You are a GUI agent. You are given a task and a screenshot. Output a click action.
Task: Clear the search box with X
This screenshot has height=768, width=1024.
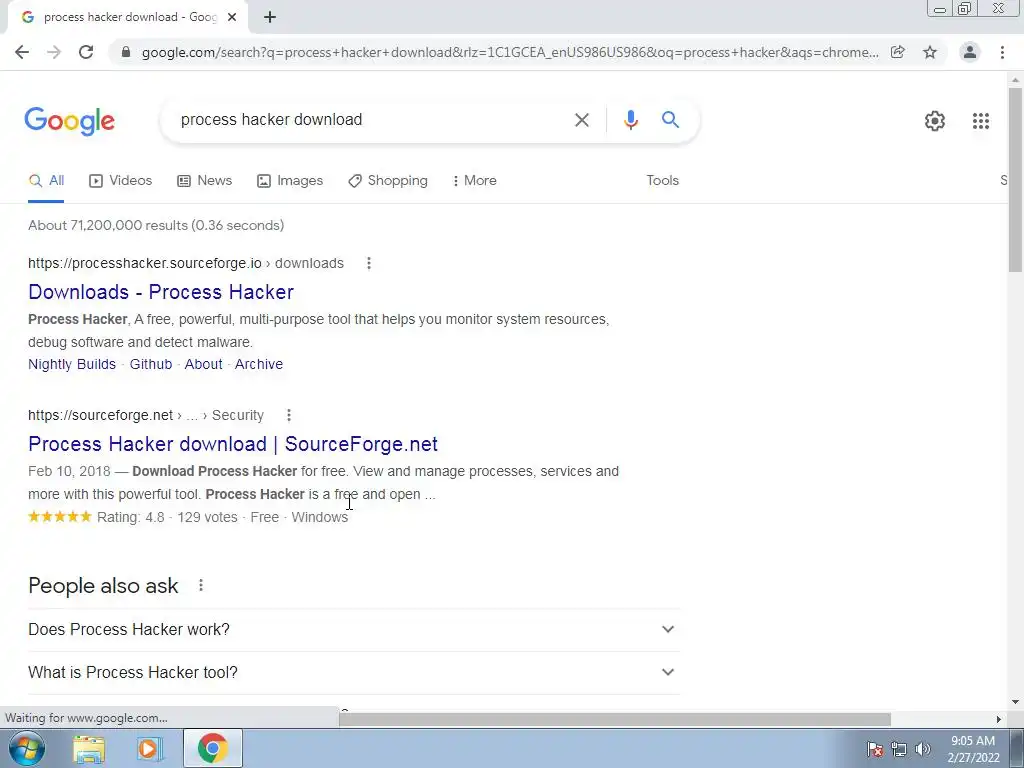(x=581, y=120)
